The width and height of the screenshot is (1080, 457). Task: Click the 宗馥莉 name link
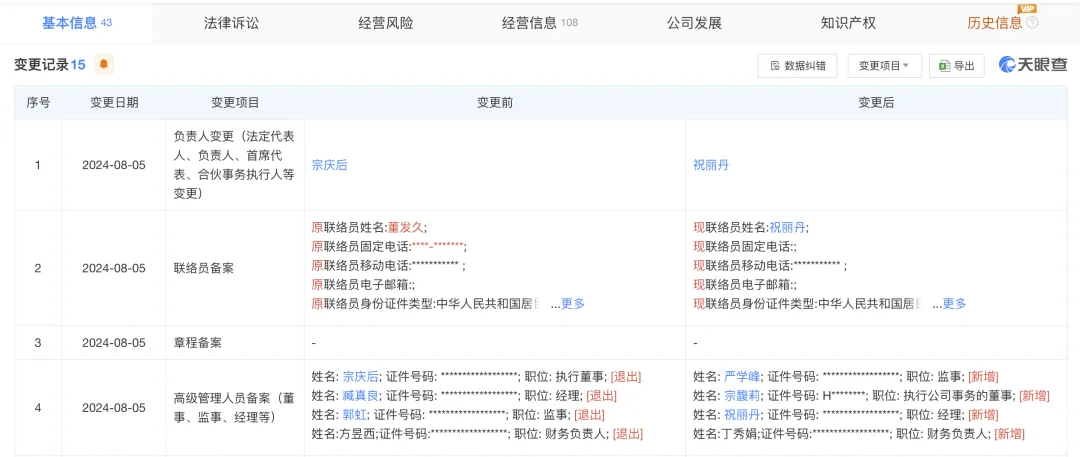(x=743, y=396)
